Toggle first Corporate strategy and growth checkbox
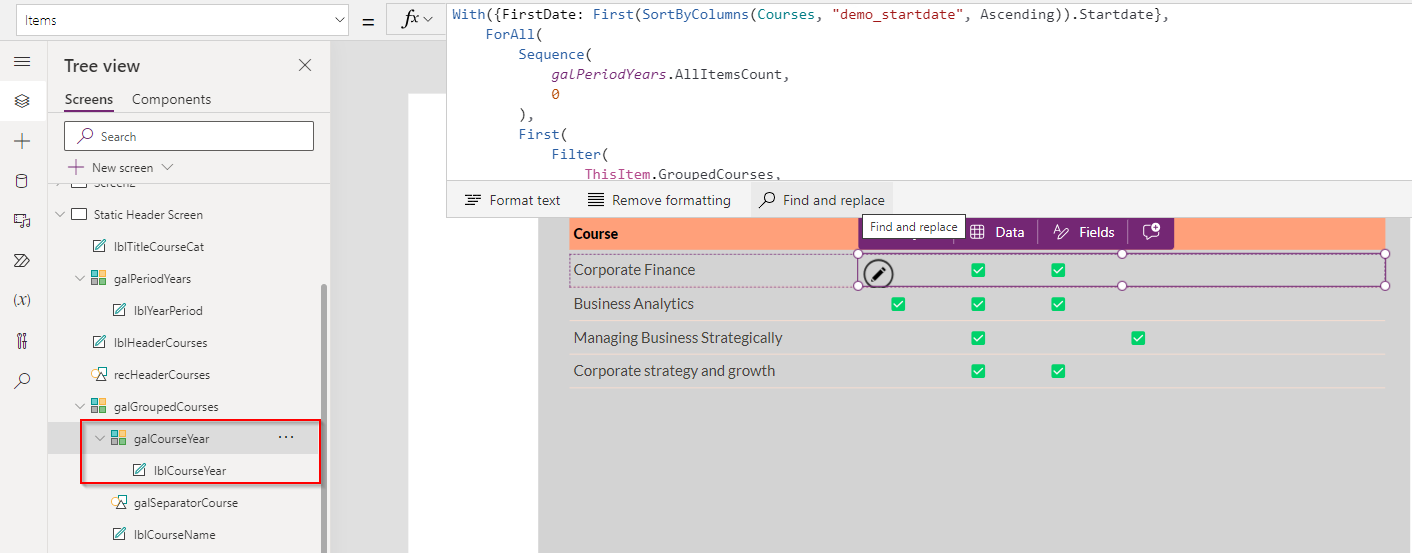Viewport: 1412px width, 553px height. pos(978,371)
